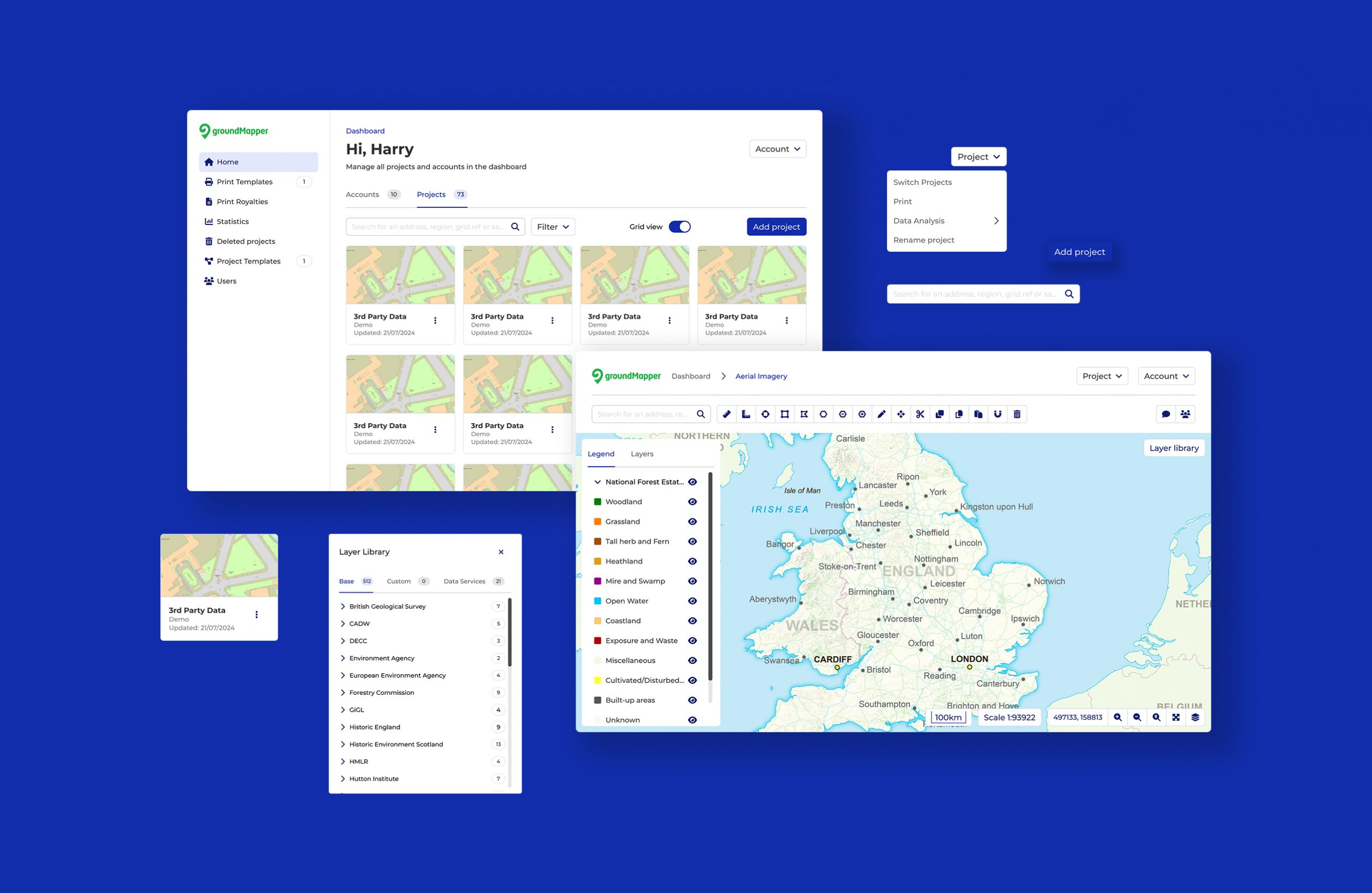Open the map layers stack icon
1372x893 pixels.
pyautogui.click(x=1196, y=717)
